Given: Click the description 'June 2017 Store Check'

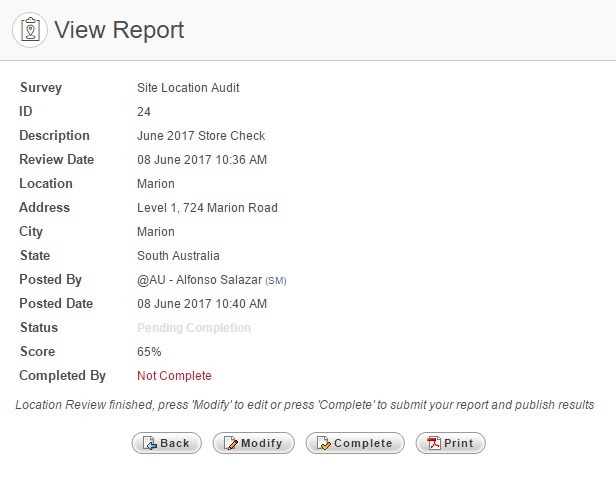Looking at the screenshot, I should coord(201,136).
